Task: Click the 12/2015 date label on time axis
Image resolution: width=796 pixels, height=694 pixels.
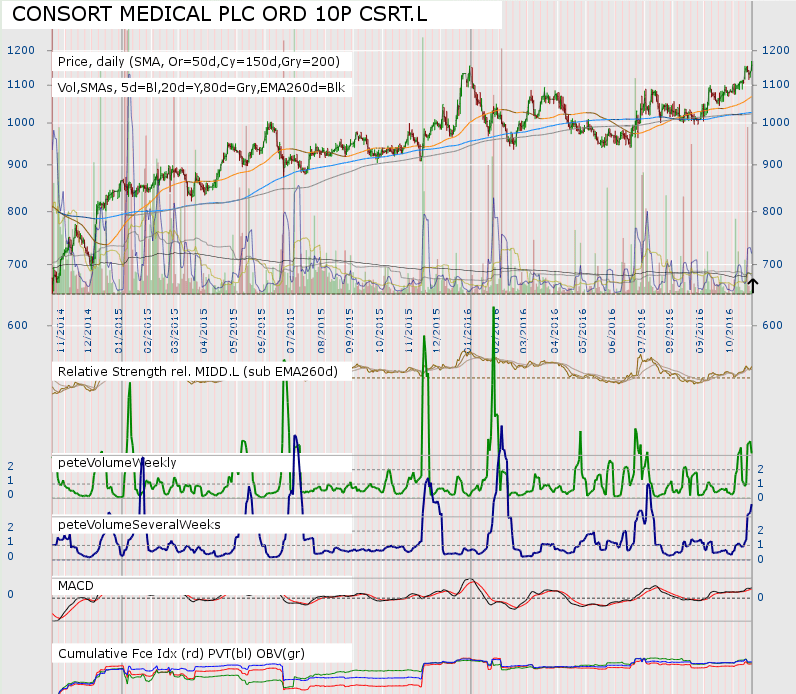Action: 436,331
